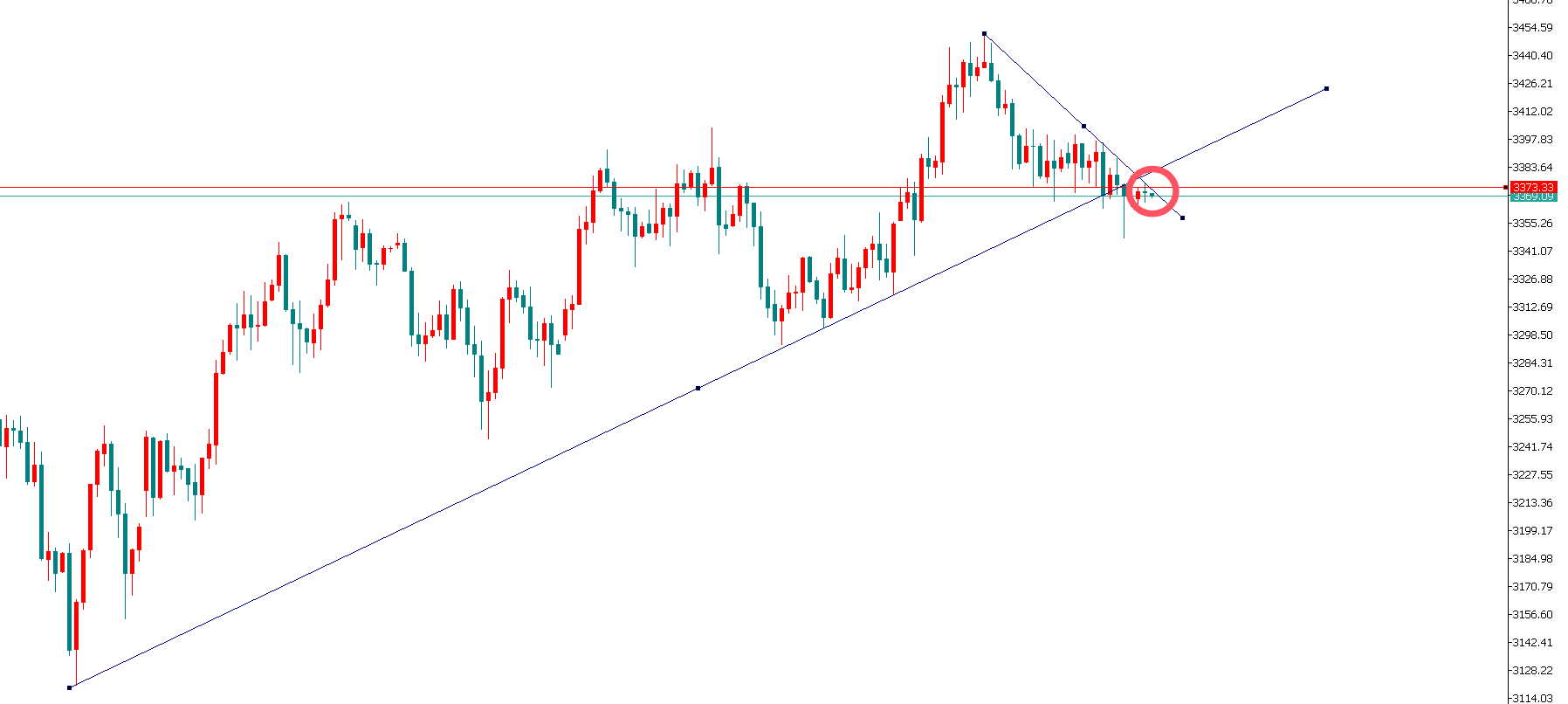Click the 3213.36 price scale value
Screen dimensions: 1568x704
pos(1532,503)
